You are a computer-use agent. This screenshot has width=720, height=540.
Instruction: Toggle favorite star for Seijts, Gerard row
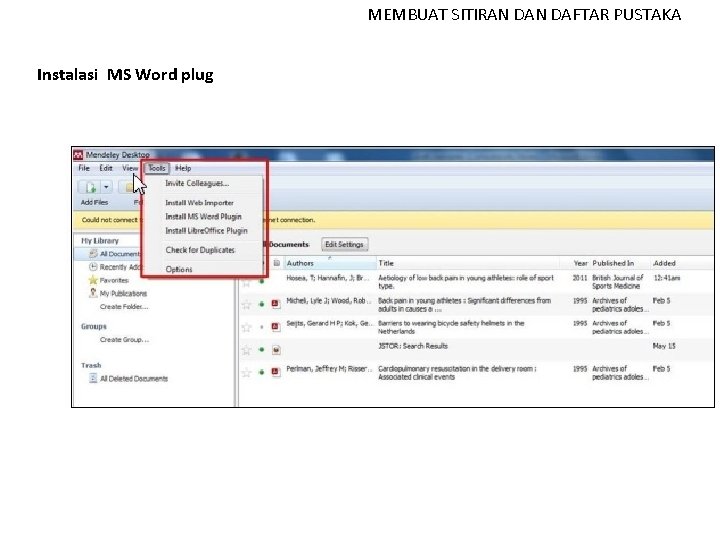247,327
